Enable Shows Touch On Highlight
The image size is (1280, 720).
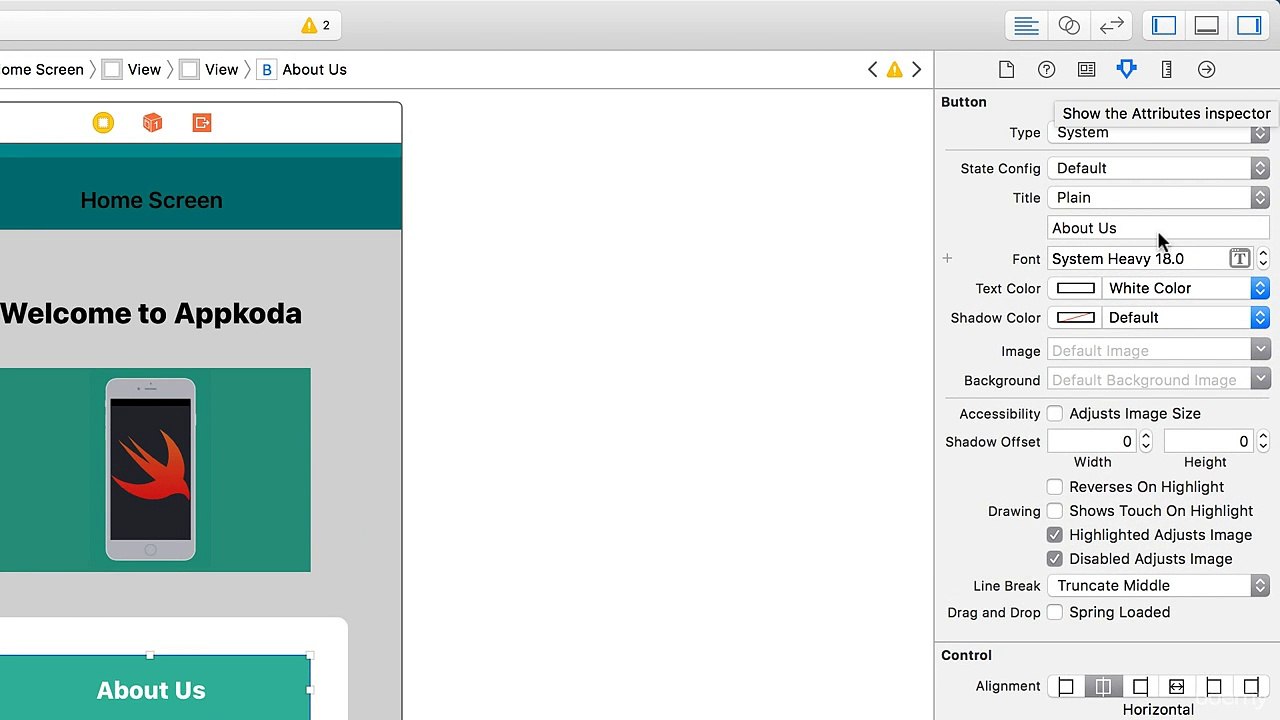pyautogui.click(x=1054, y=511)
